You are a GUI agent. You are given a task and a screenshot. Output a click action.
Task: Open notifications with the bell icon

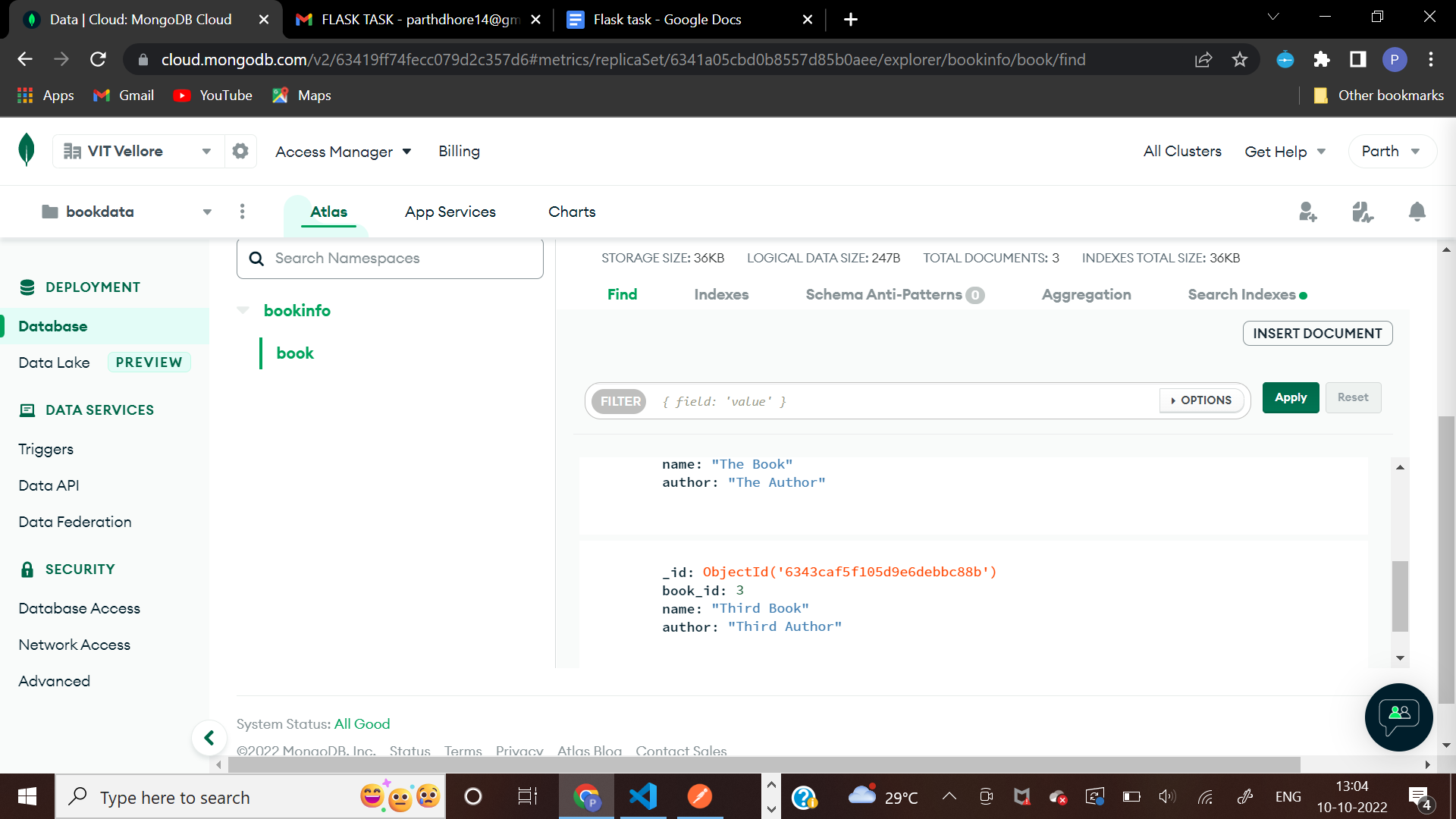tap(1416, 212)
